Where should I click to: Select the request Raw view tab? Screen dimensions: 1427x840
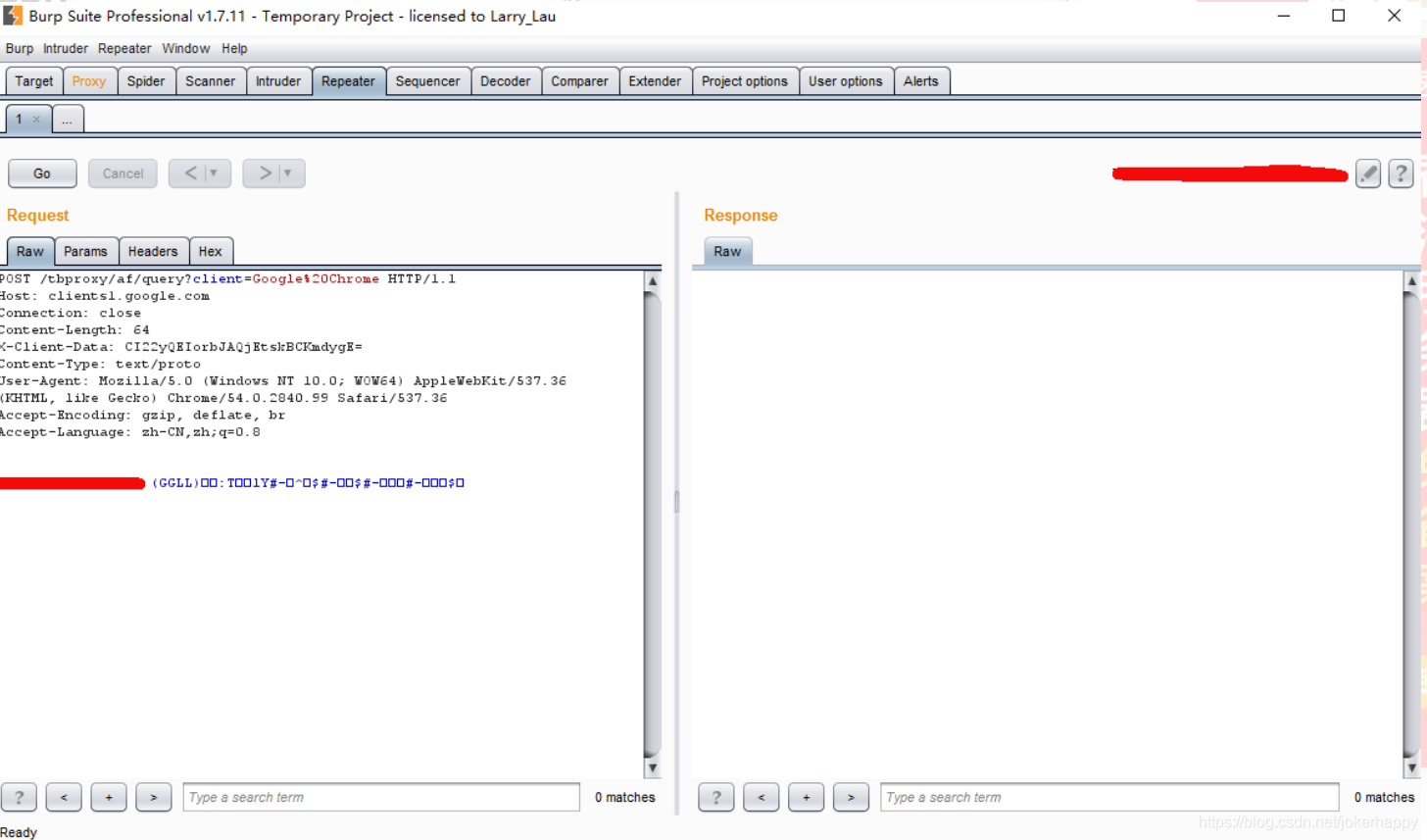(30, 252)
